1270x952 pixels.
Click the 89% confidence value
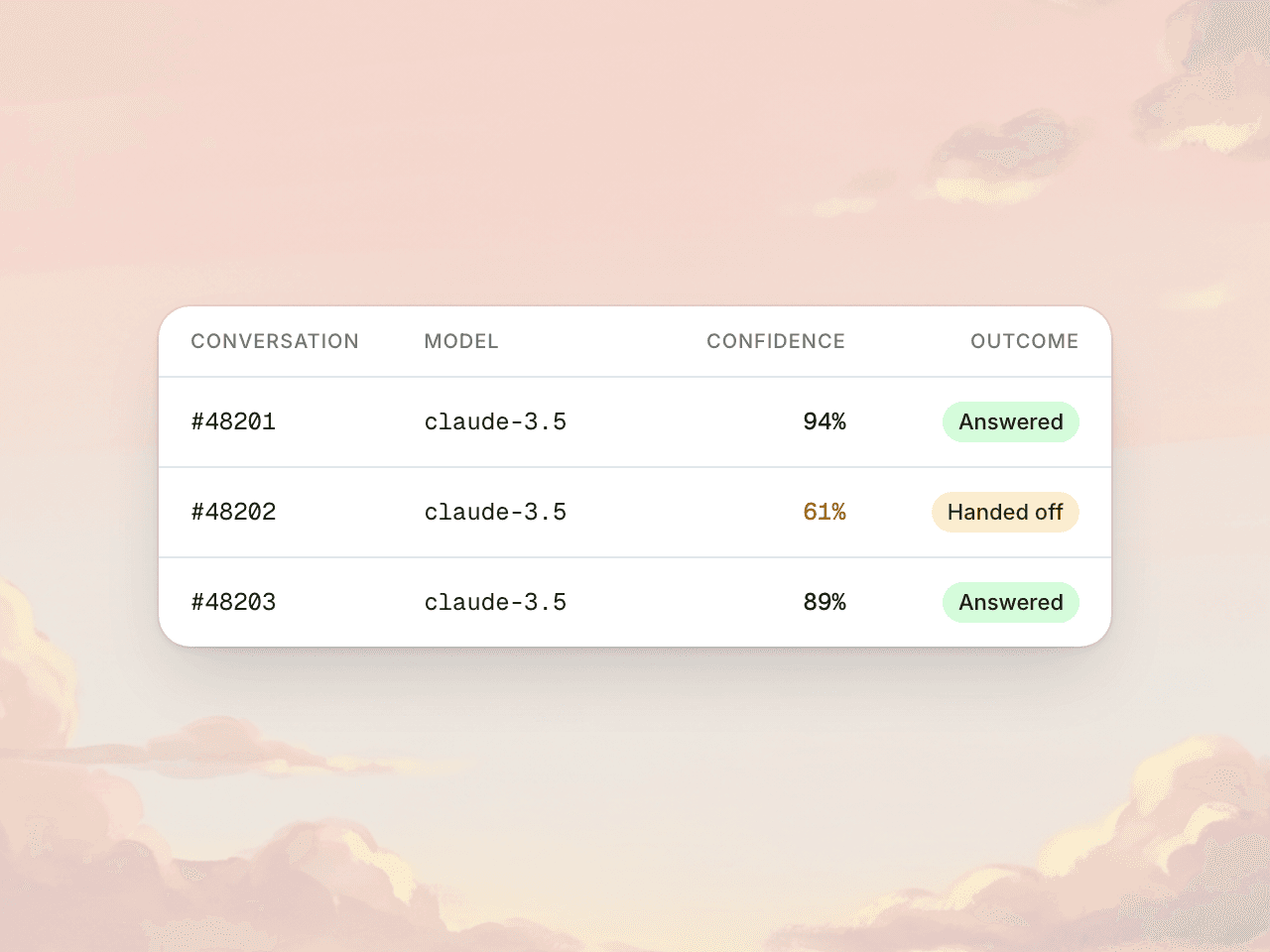pyautogui.click(x=825, y=602)
